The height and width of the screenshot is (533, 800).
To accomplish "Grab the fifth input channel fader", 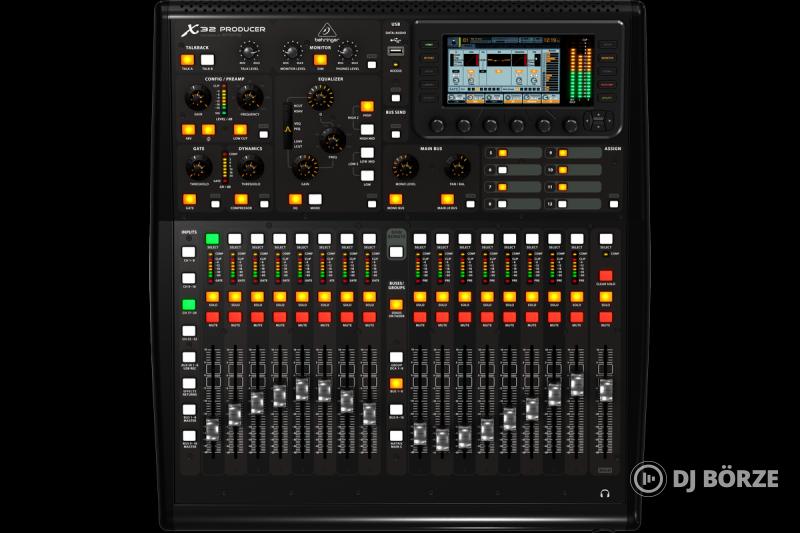I will coord(302,389).
